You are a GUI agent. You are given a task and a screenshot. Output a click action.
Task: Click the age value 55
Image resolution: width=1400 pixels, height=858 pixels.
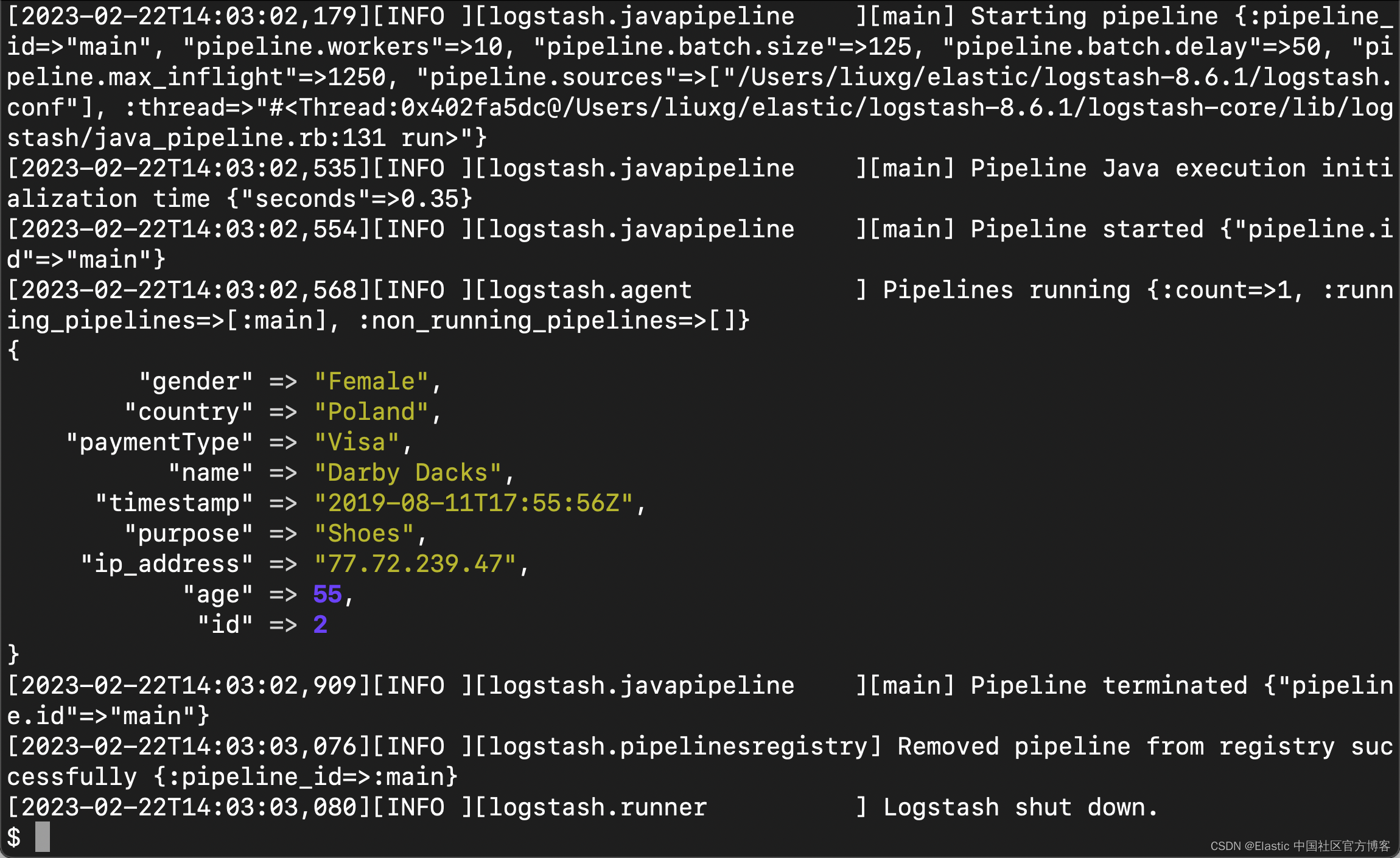[327, 595]
